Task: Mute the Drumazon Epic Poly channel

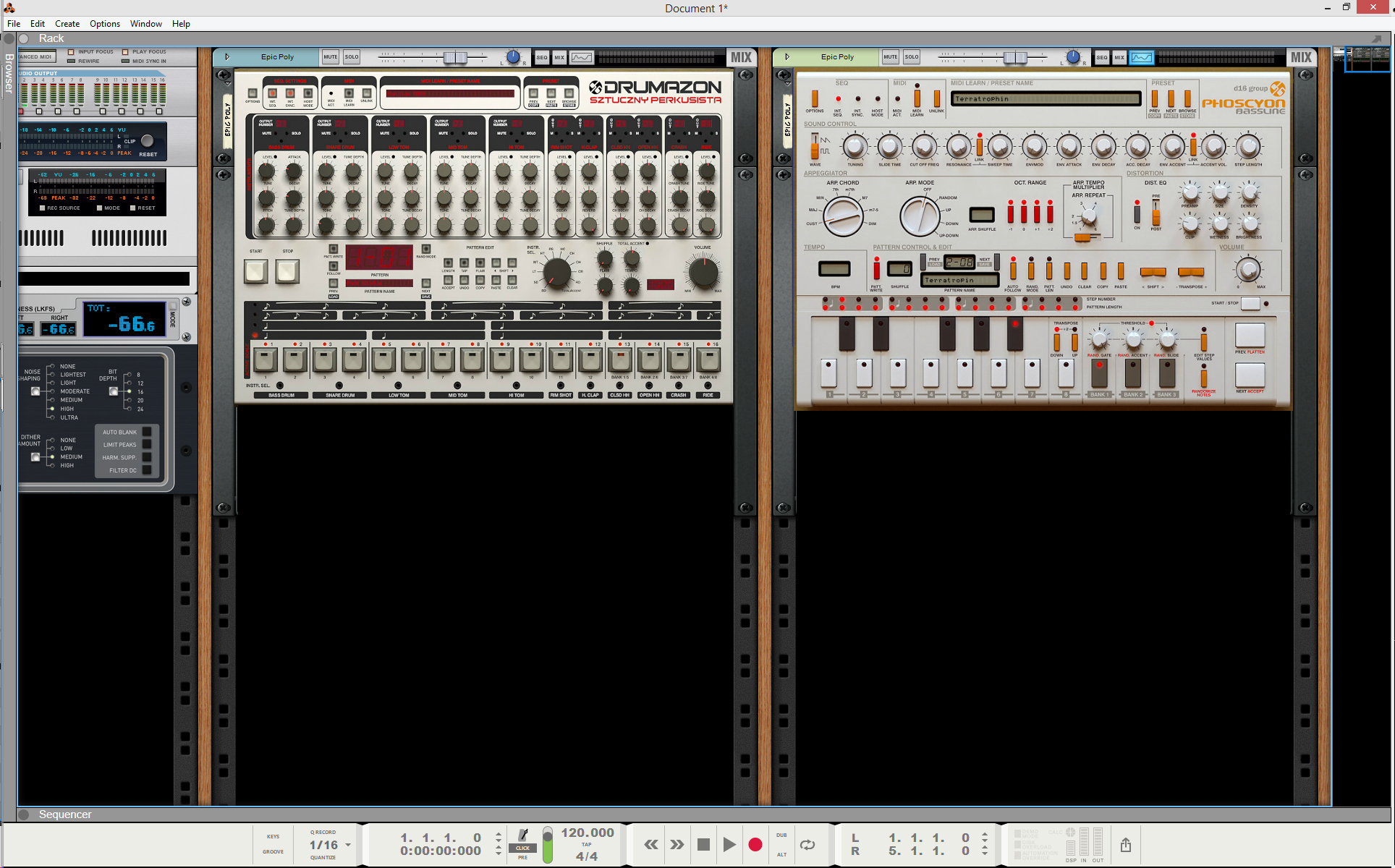Action: (x=331, y=57)
